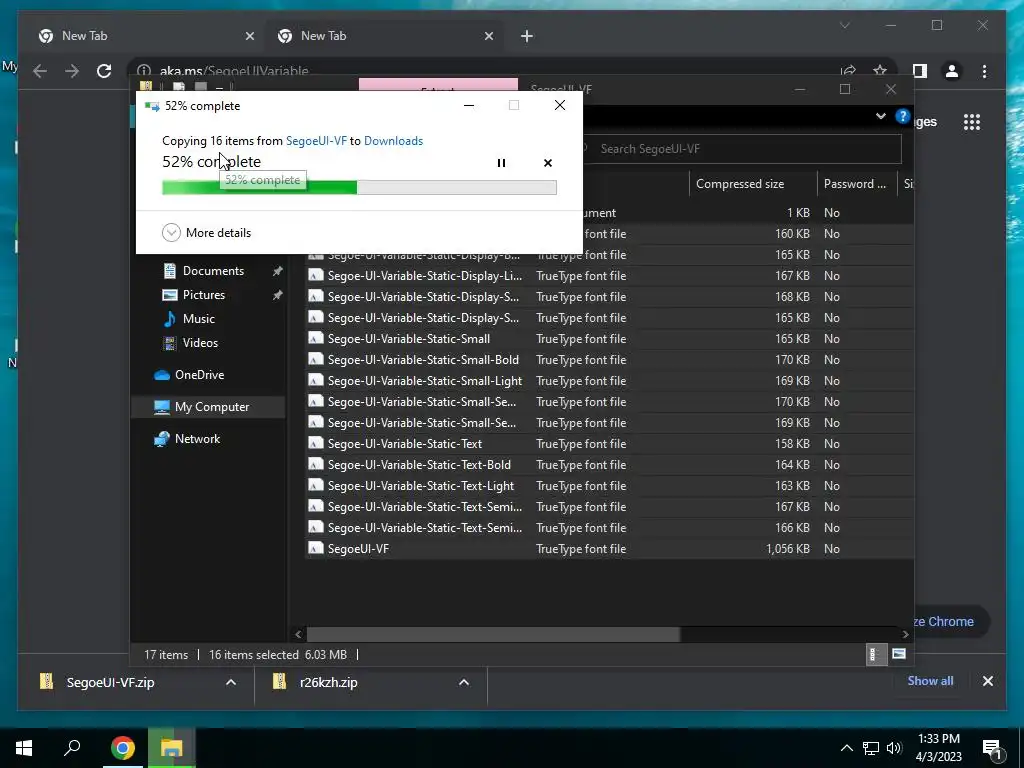Cancel the copy with the small X button

pyautogui.click(x=548, y=163)
